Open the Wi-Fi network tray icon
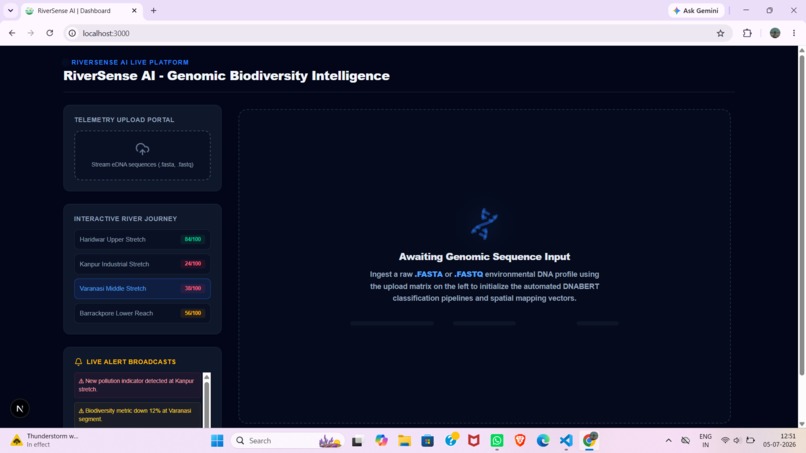 [725, 441]
